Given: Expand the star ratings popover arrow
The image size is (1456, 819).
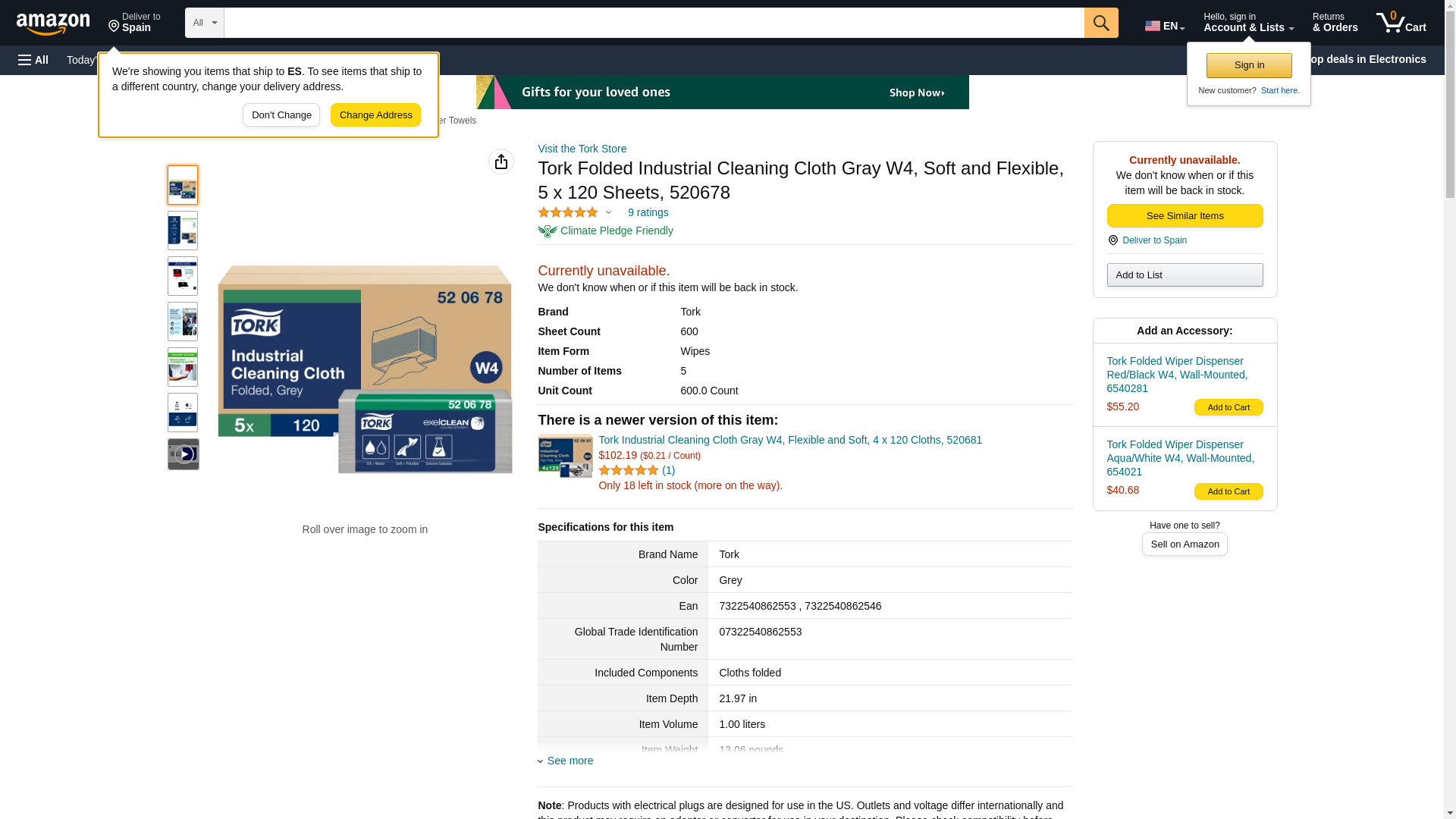Looking at the screenshot, I should [608, 213].
